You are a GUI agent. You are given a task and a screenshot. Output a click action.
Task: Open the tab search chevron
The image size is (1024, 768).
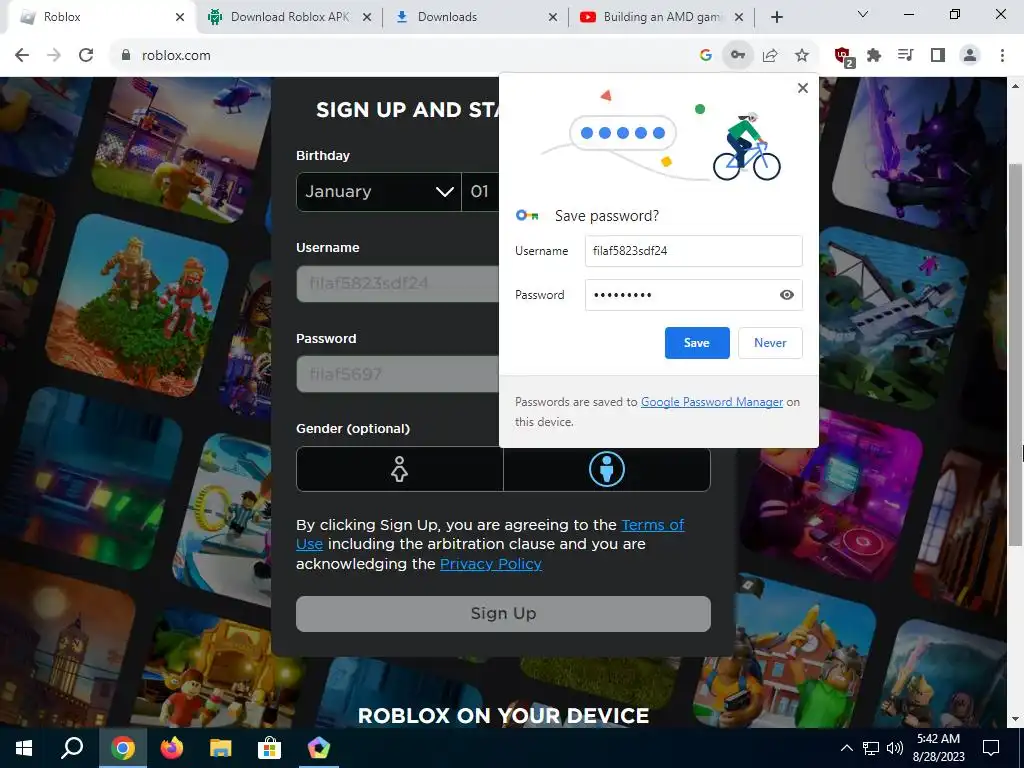click(863, 14)
